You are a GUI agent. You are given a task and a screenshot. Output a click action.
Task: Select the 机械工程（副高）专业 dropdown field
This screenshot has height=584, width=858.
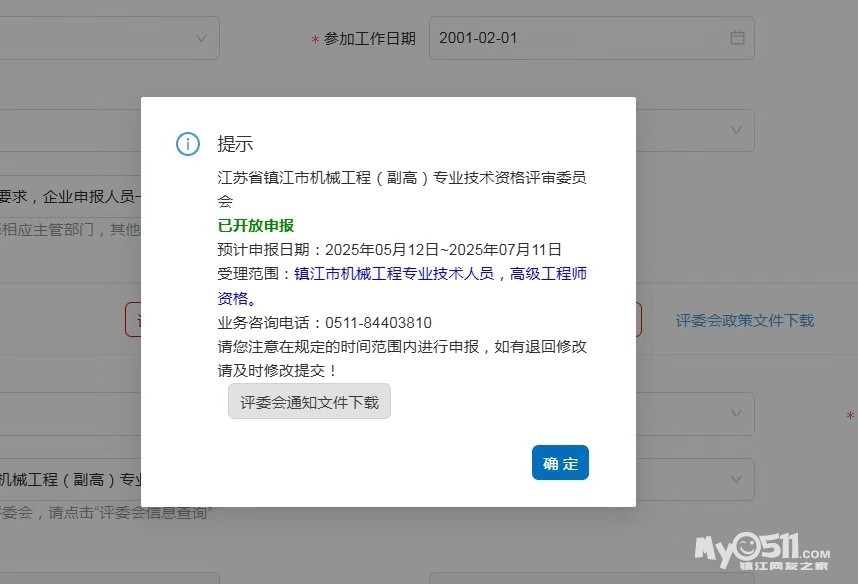tap(70, 480)
